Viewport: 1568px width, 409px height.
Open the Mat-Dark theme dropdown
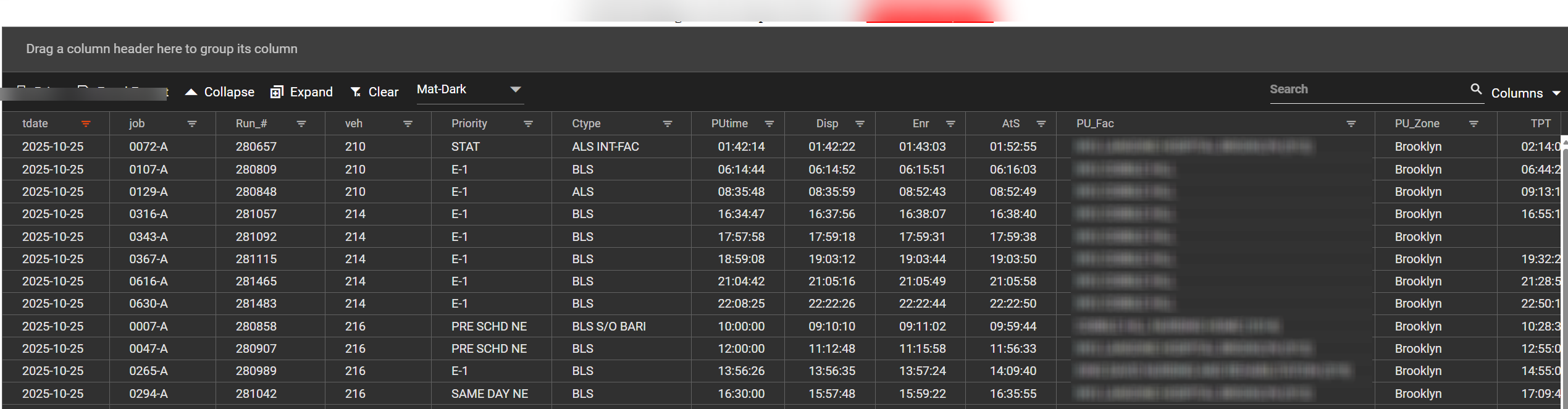pyautogui.click(x=470, y=90)
